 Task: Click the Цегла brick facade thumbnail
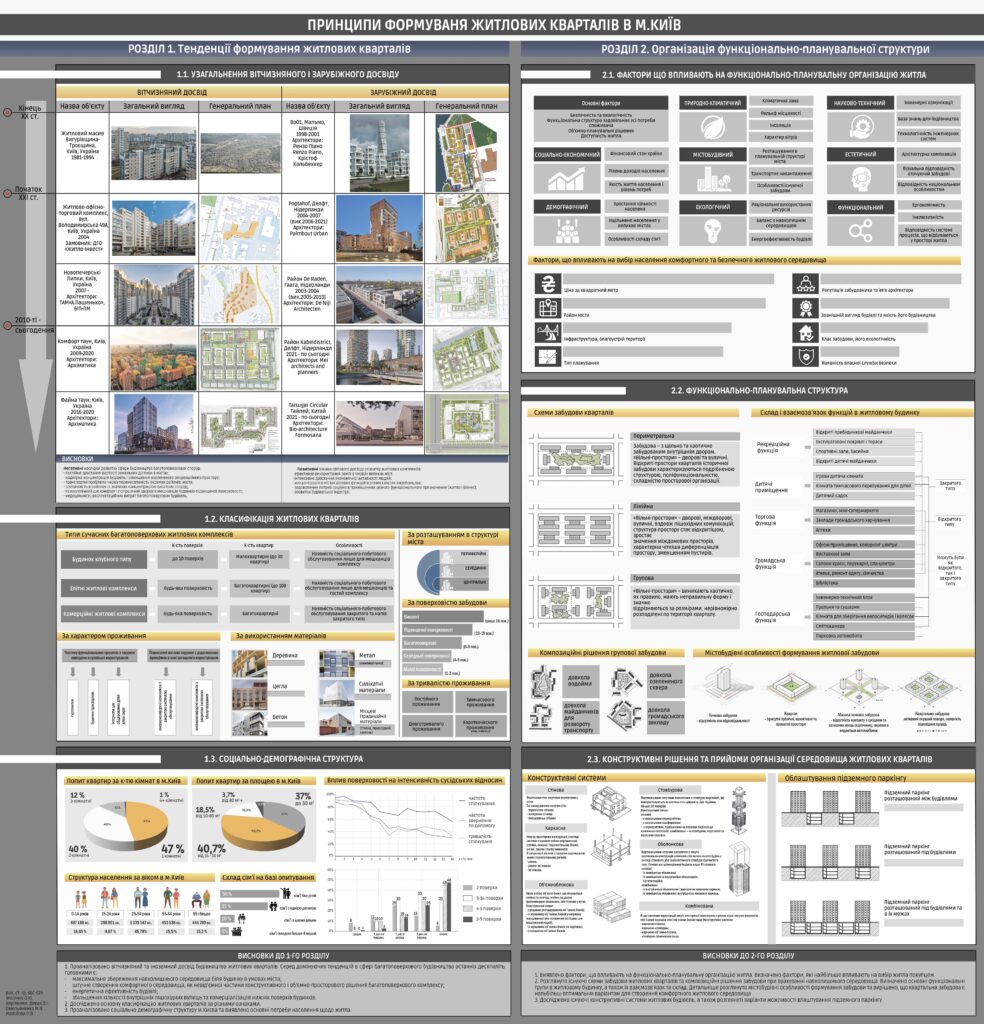click(x=249, y=695)
